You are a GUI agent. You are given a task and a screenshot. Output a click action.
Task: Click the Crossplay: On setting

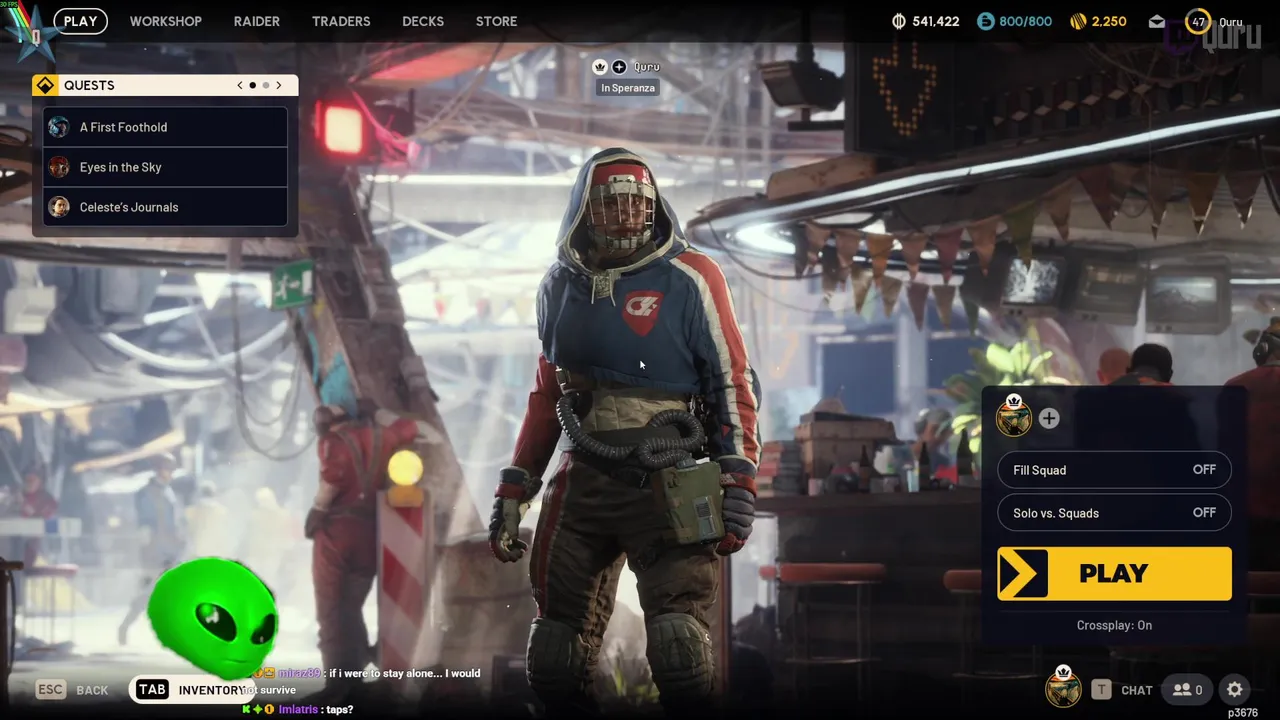[1114, 625]
